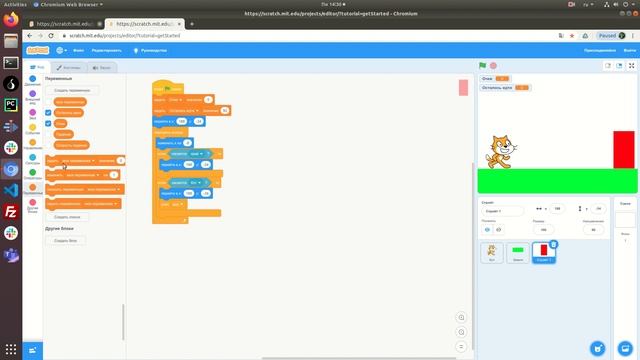
Task: Open FileZilla from the dock
Action: pos(11,212)
